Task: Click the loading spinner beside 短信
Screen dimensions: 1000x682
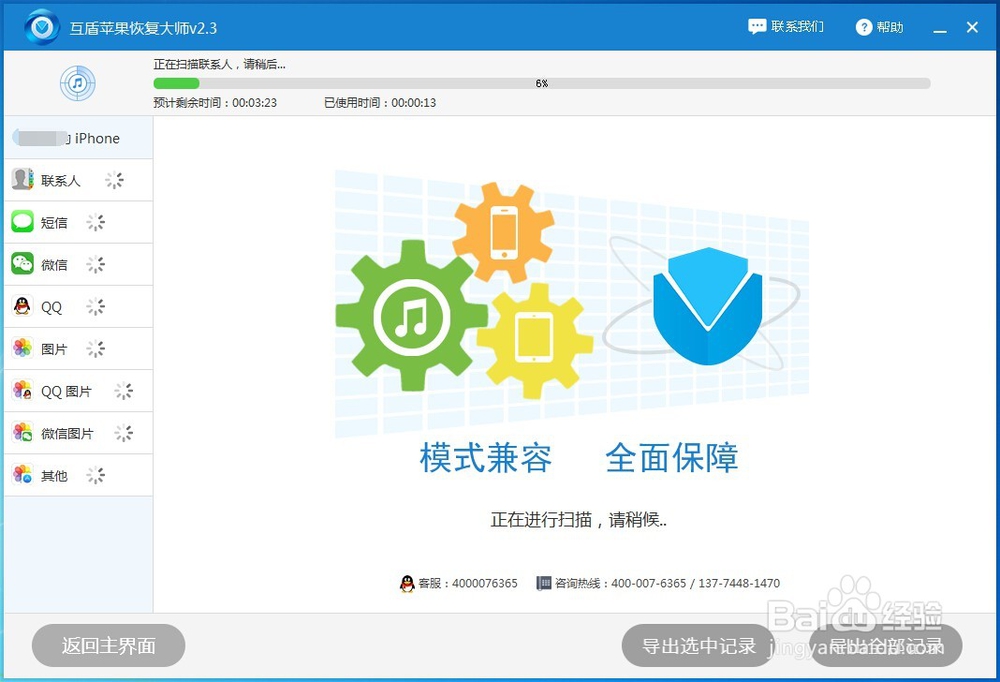Action: [x=96, y=222]
